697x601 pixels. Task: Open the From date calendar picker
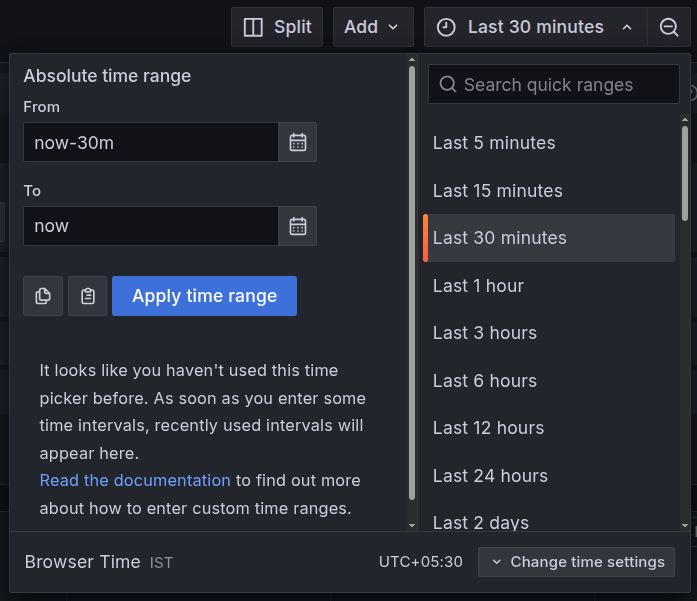pos(298,142)
